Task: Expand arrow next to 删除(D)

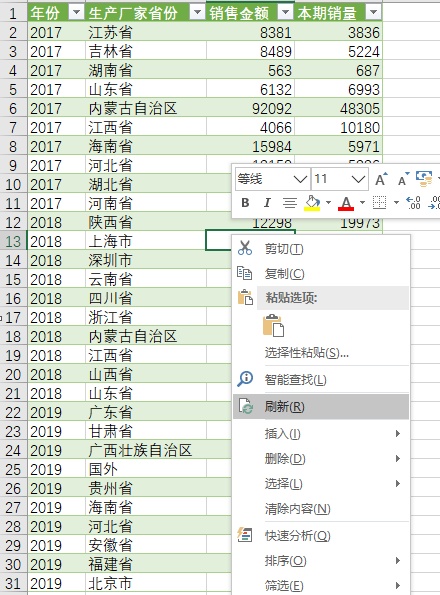Action: tap(398, 458)
